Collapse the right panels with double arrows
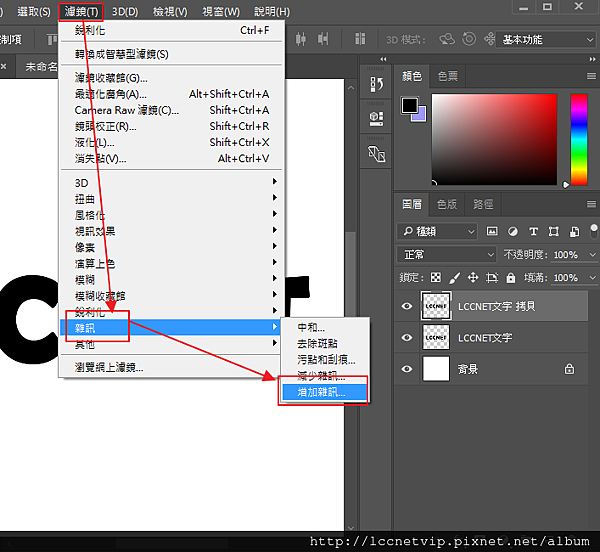 (x=592, y=59)
